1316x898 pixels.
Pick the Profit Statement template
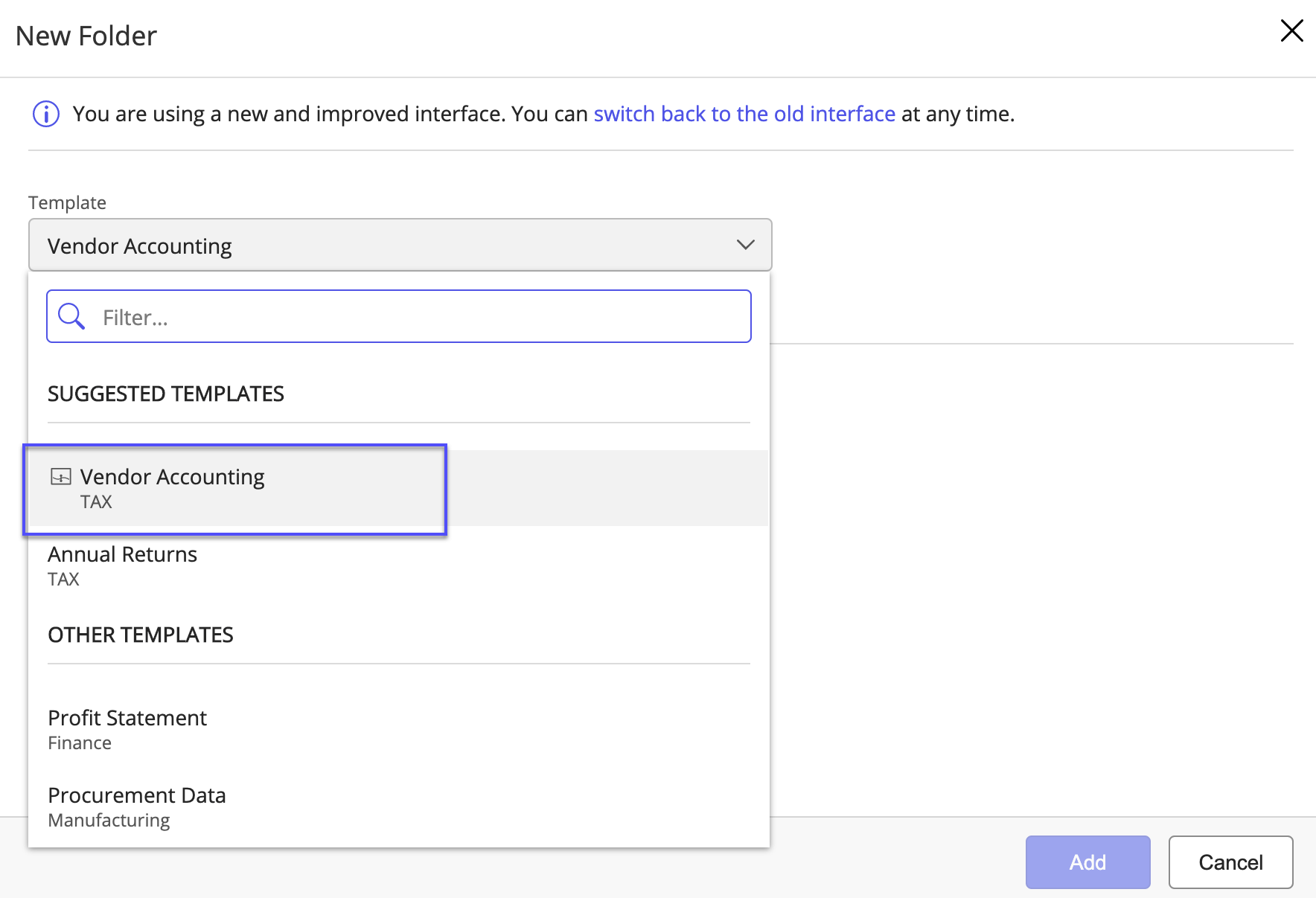click(x=127, y=719)
